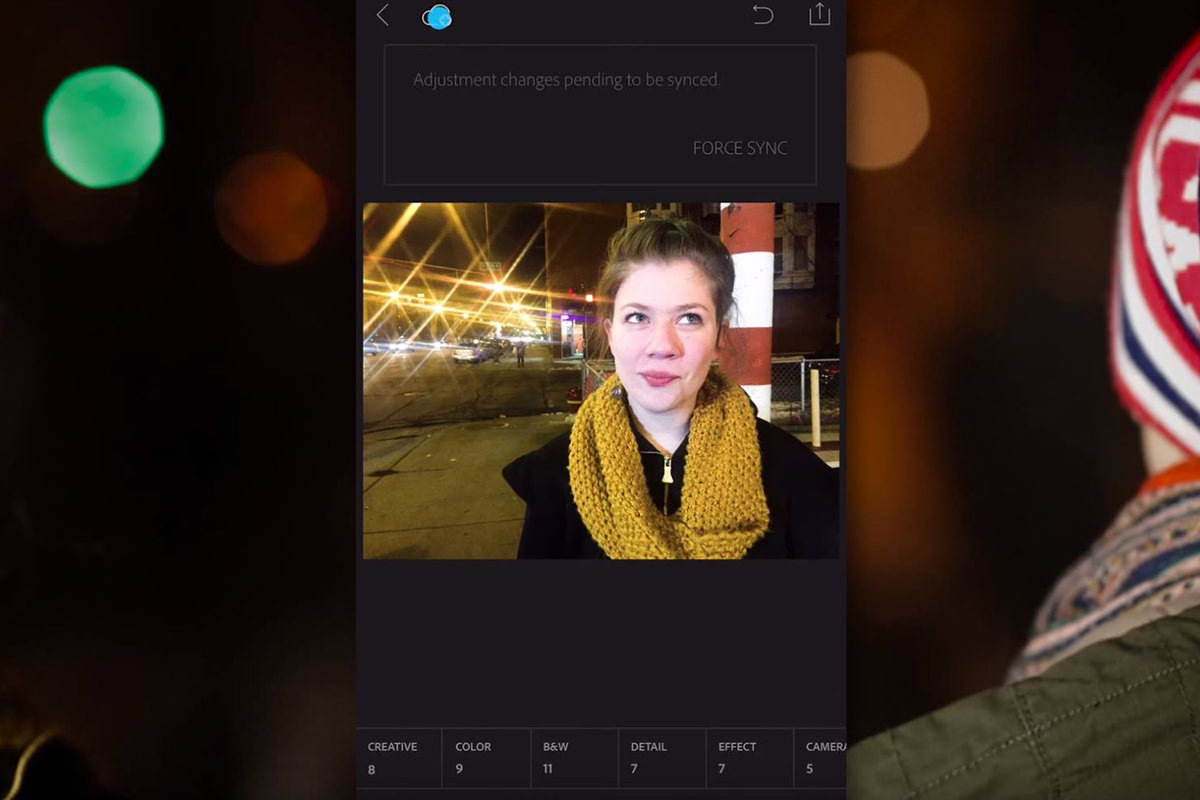Image resolution: width=1200 pixels, height=800 pixels.
Task: Choose the Effect presets tab
Action: coord(737,746)
